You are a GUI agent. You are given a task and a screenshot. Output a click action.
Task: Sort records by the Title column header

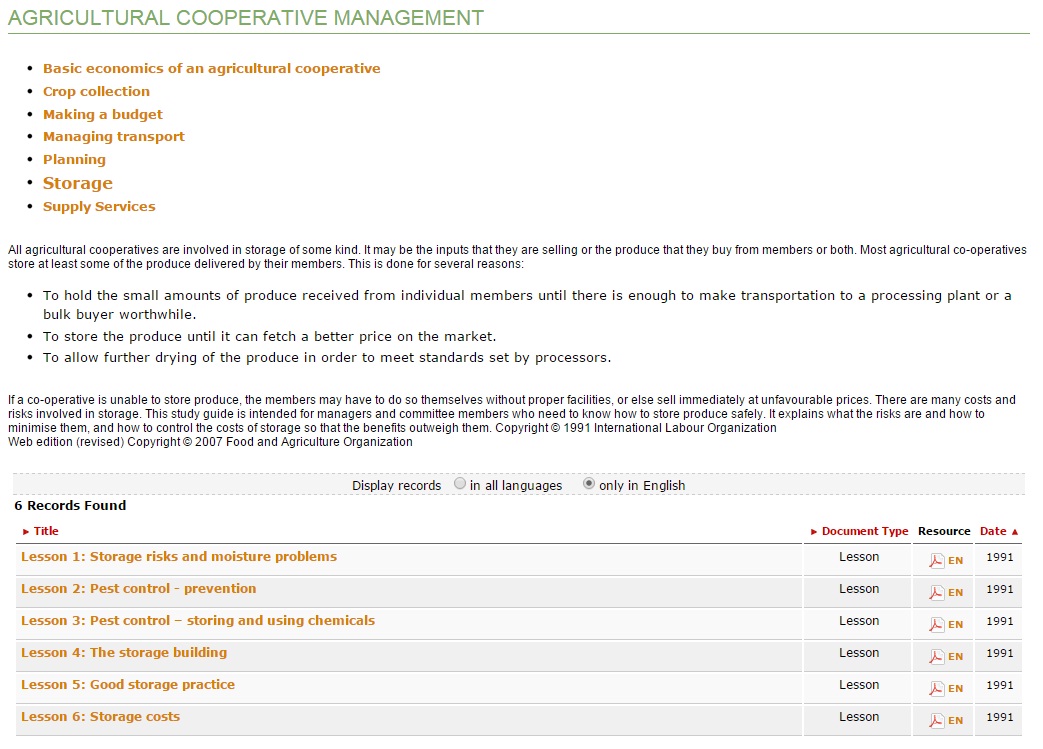pyautogui.click(x=46, y=531)
